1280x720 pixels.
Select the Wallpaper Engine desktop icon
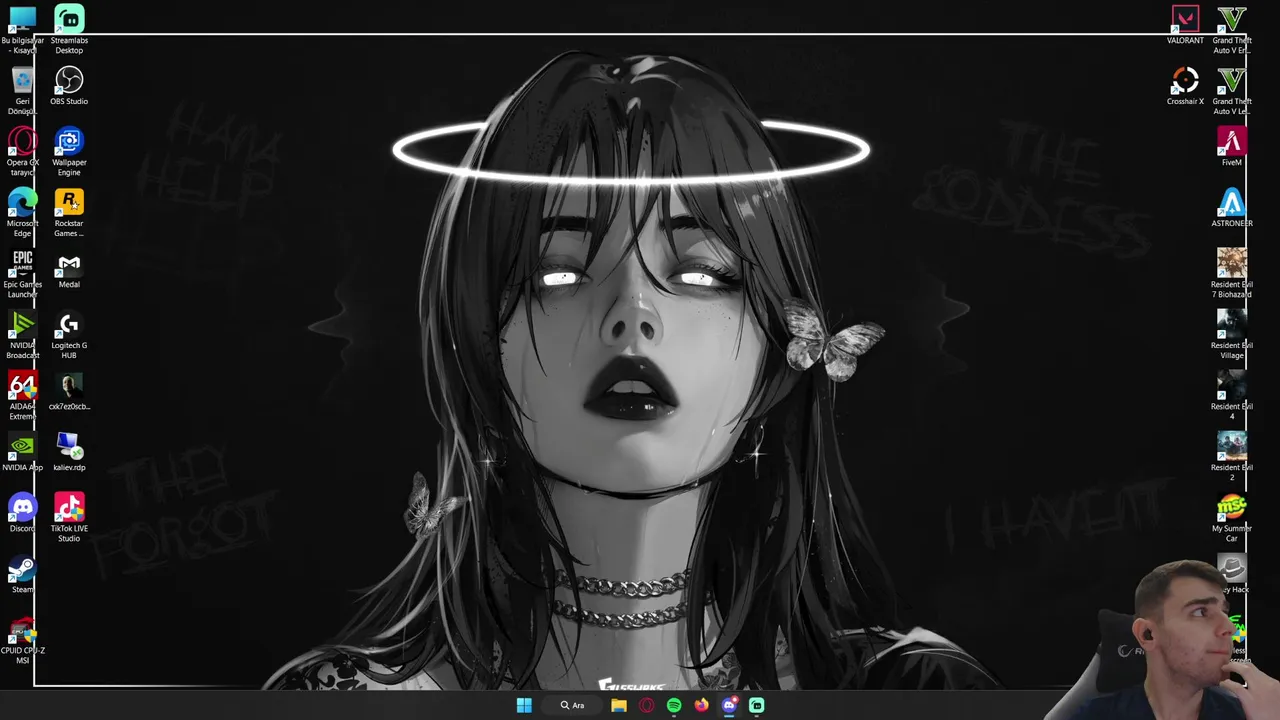(69, 141)
